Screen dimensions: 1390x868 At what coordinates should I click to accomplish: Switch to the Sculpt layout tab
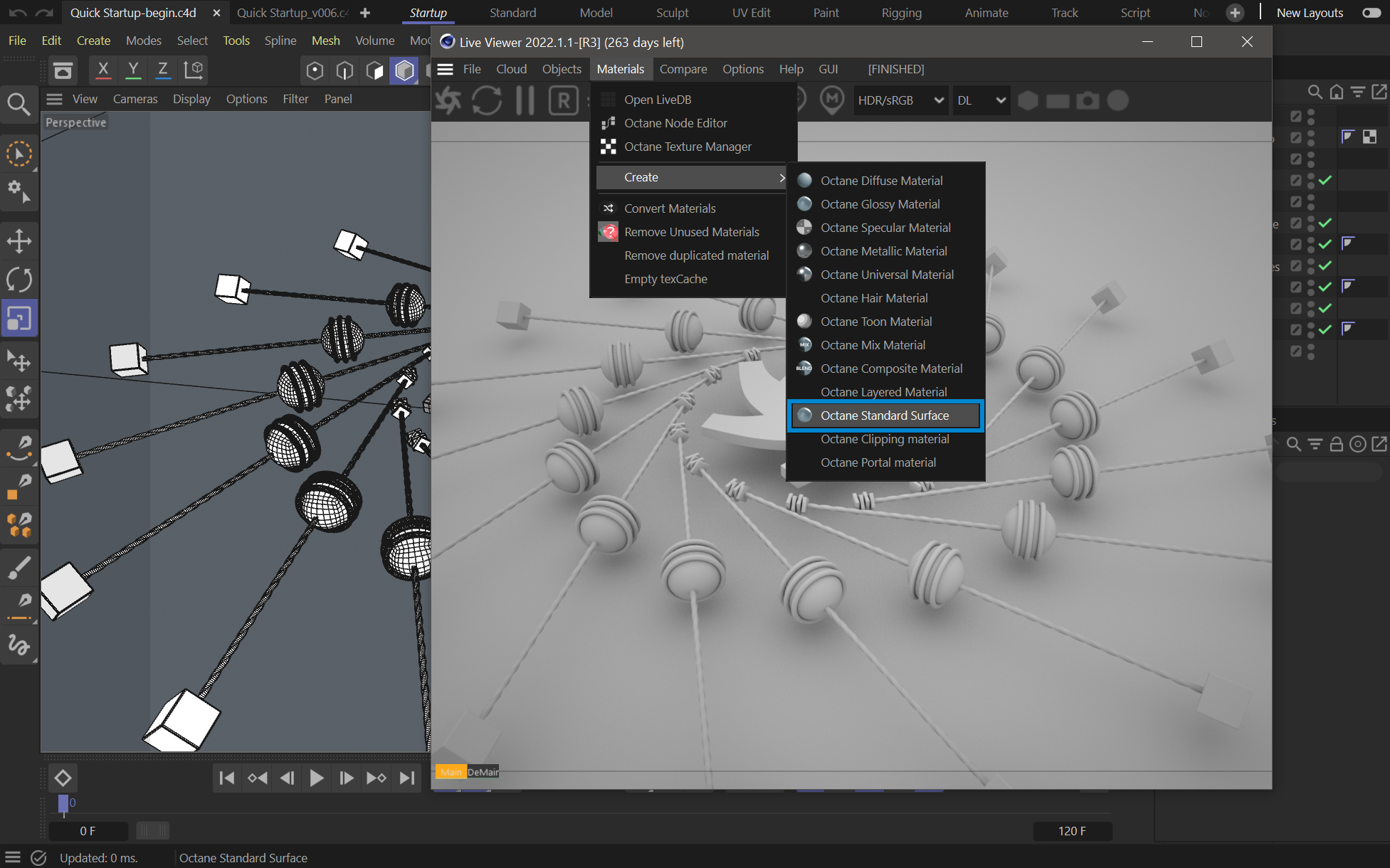(672, 13)
